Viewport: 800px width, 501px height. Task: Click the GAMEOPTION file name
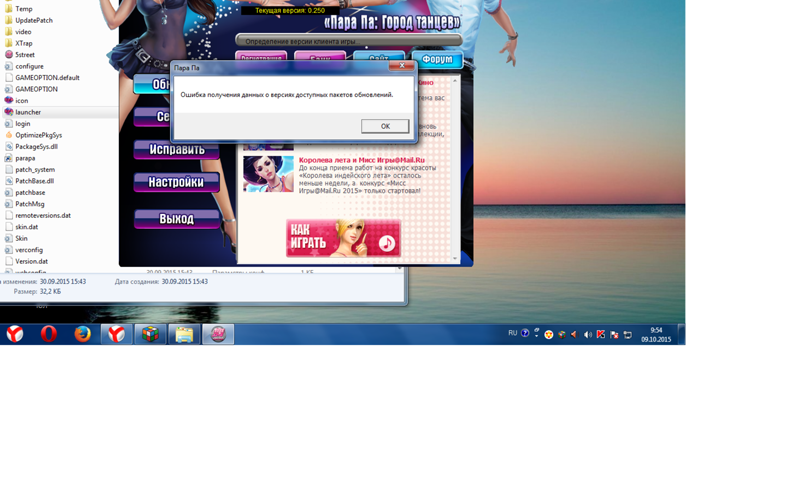coord(36,89)
